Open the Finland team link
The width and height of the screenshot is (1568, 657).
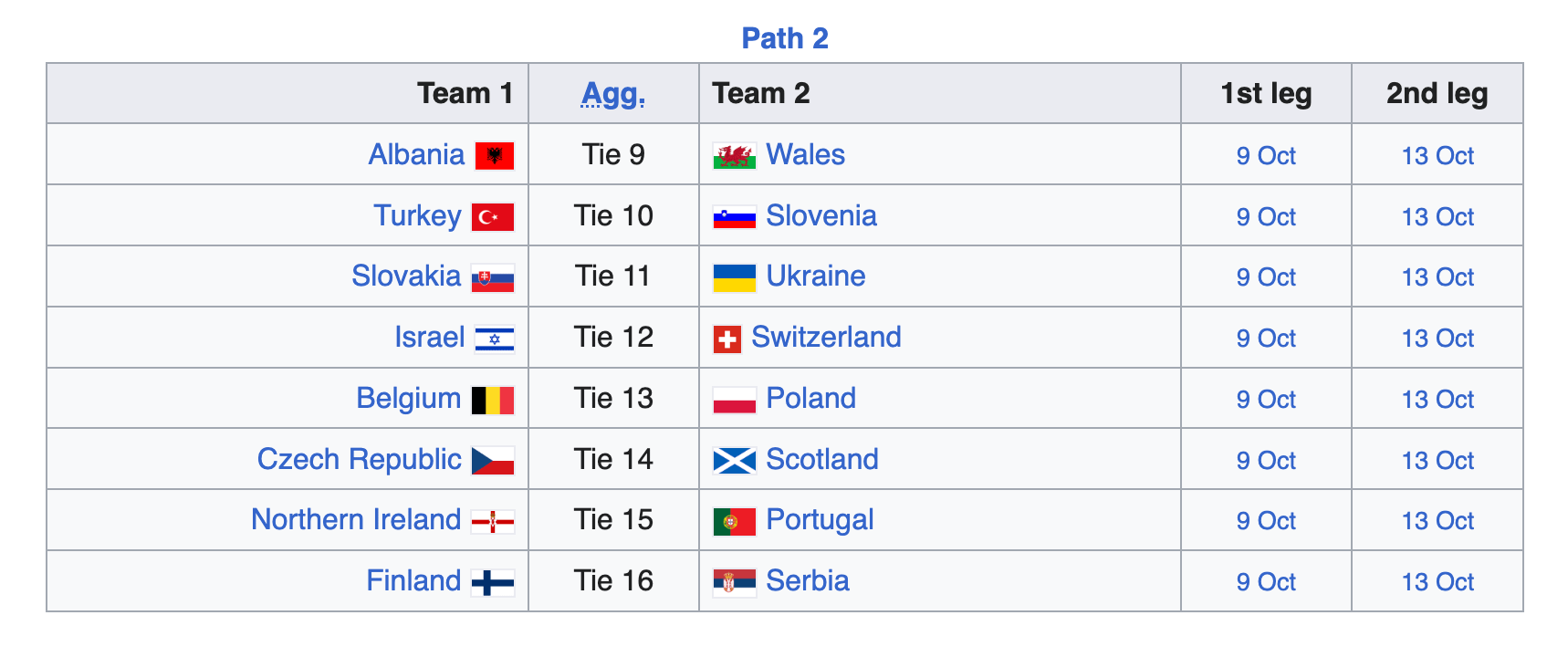(x=413, y=580)
